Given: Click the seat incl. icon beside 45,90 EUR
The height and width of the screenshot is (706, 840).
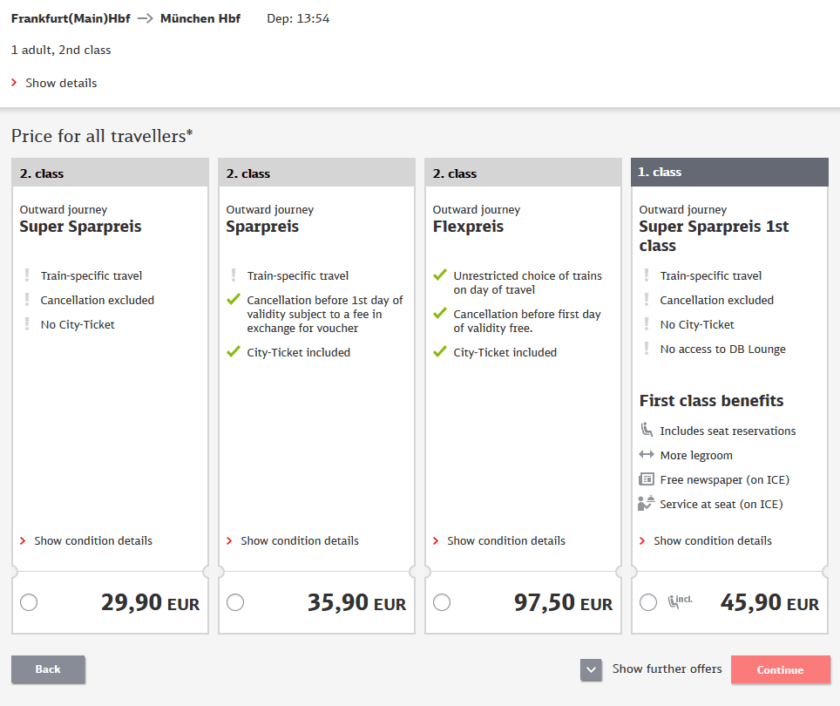Looking at the screenshot, I should click(679, 602).
